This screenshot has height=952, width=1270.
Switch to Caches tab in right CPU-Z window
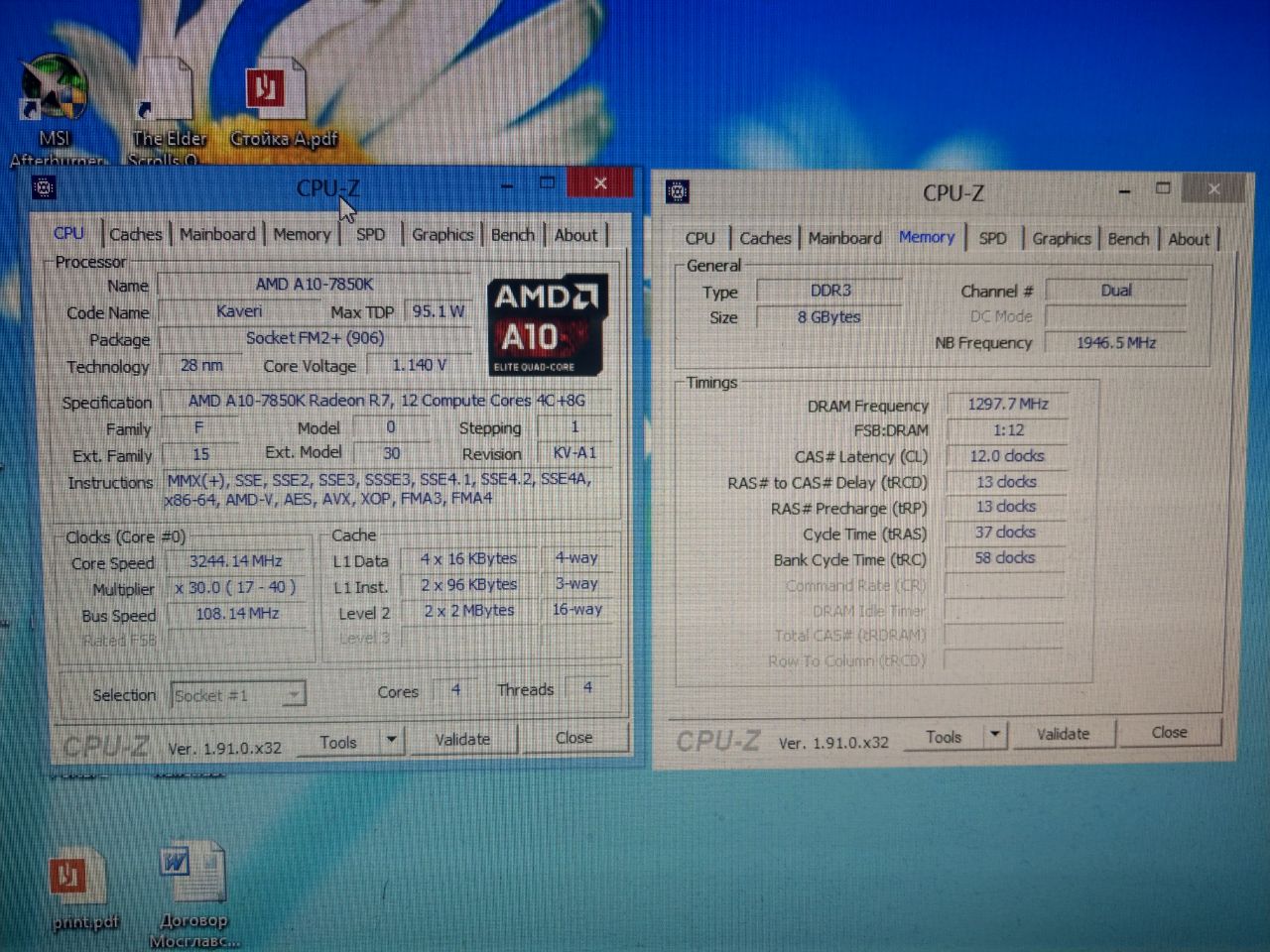765,238
